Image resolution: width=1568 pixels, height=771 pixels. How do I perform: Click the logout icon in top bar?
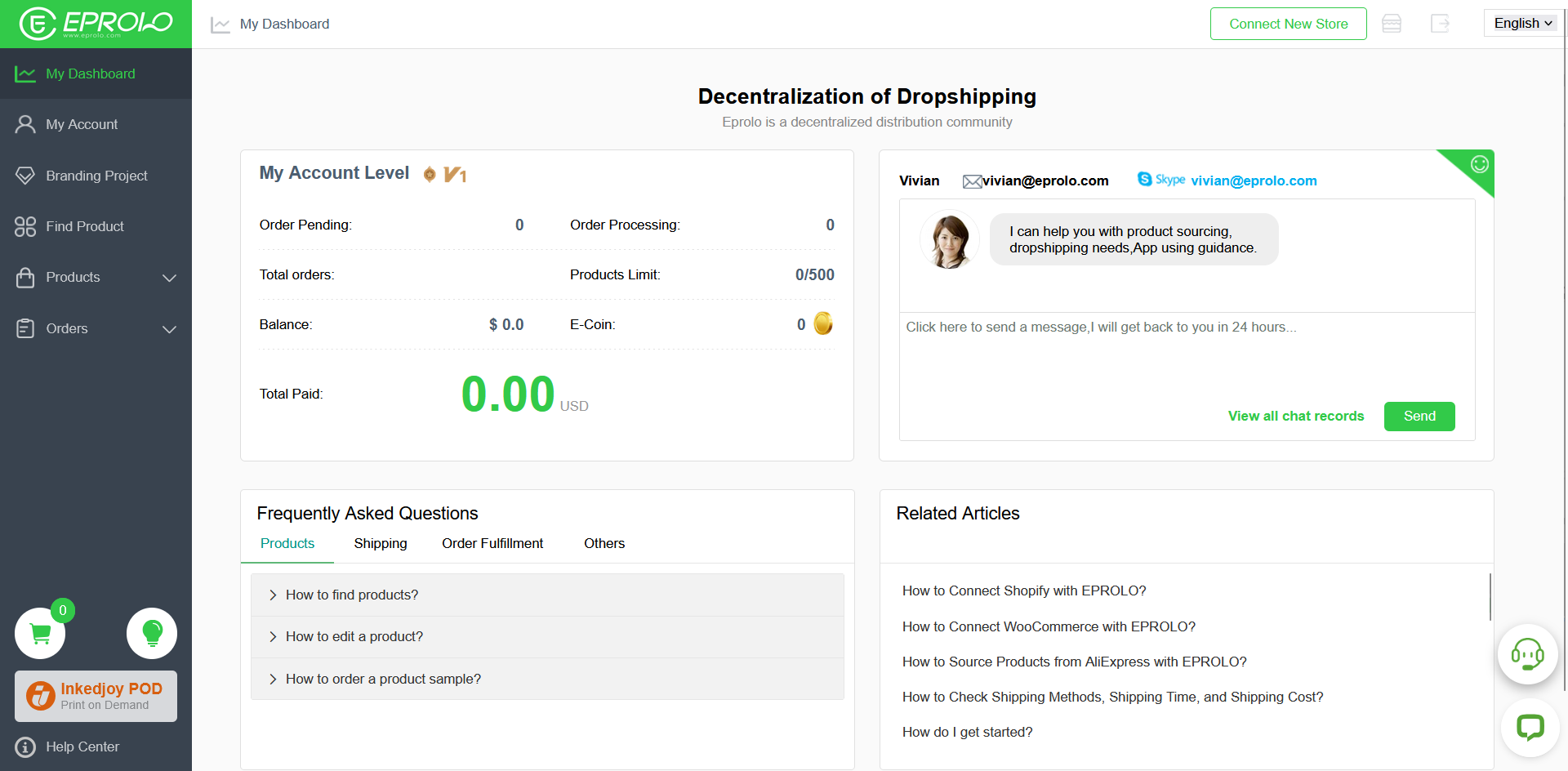[x=1440, y=24]
